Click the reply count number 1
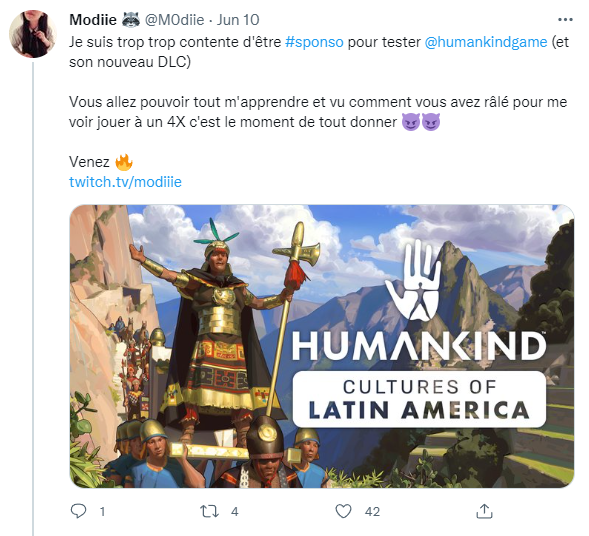The image size is (589, 536). pos(102,512)
